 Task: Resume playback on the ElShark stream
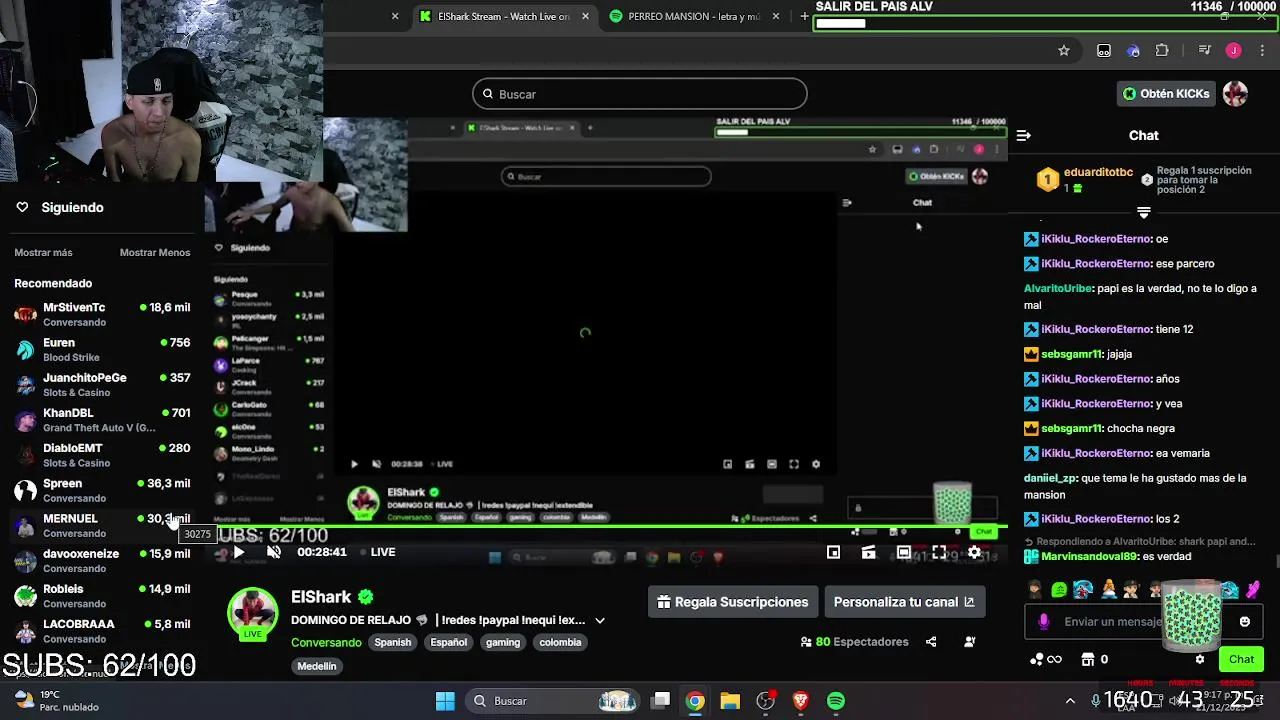pos(238,552)
